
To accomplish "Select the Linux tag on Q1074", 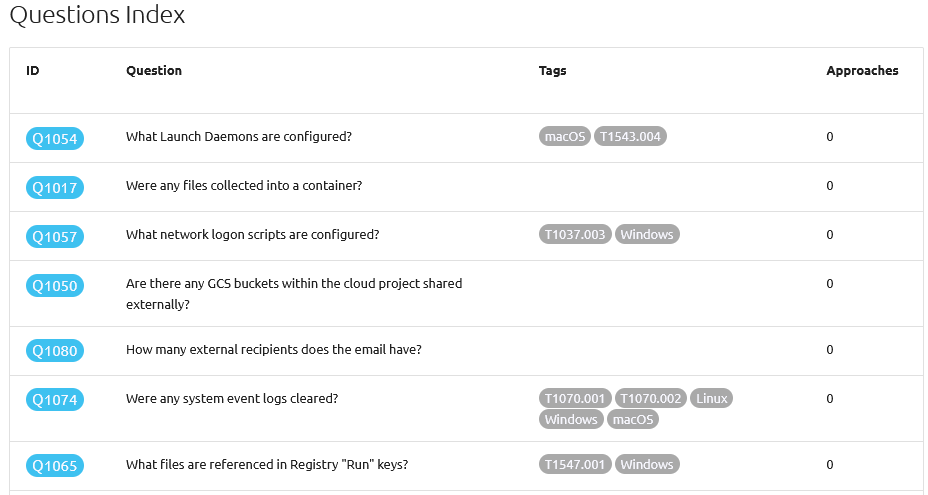I will tap(711, 398).
